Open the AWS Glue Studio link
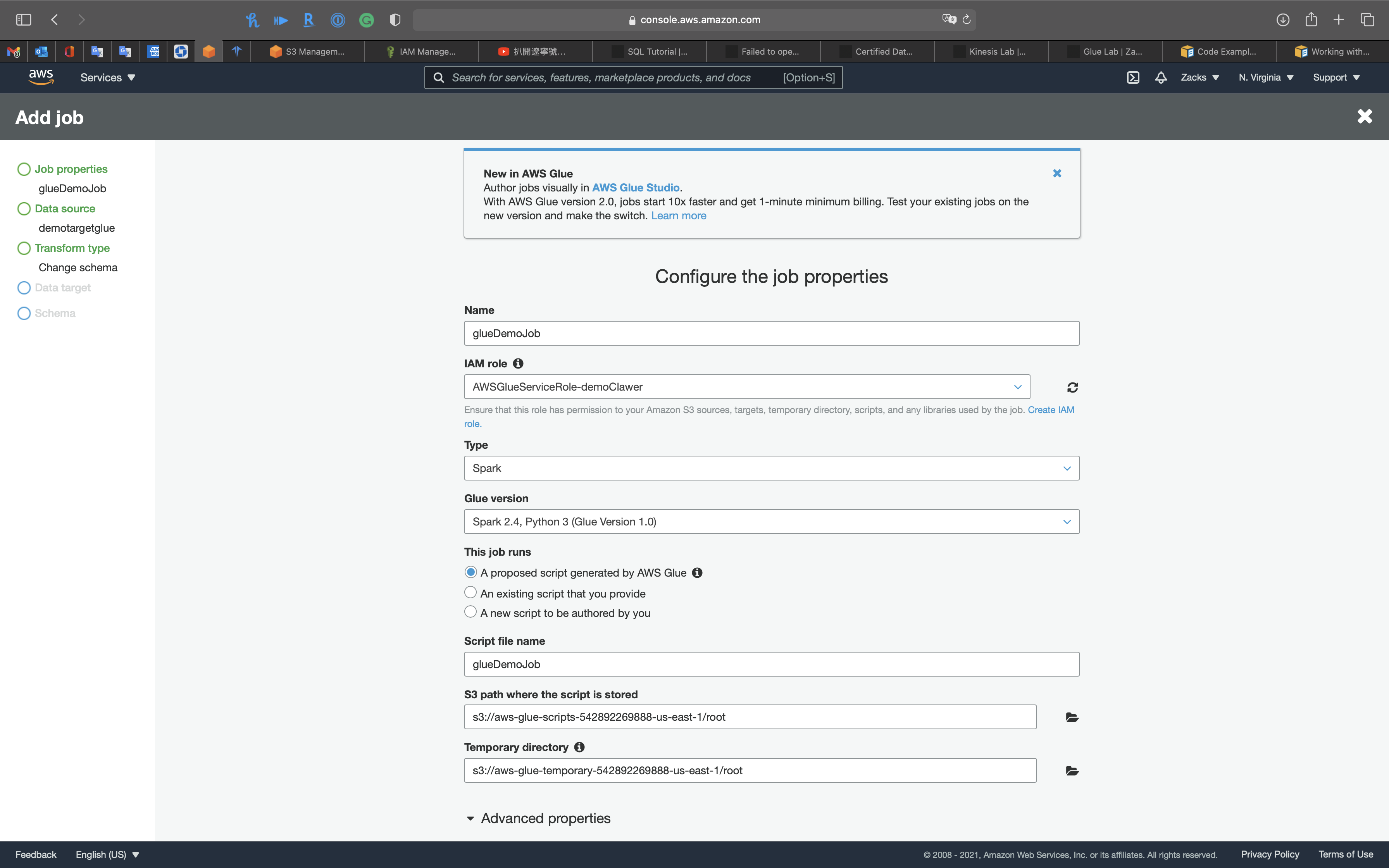The image size is (1389, 868). click(635, 188)
